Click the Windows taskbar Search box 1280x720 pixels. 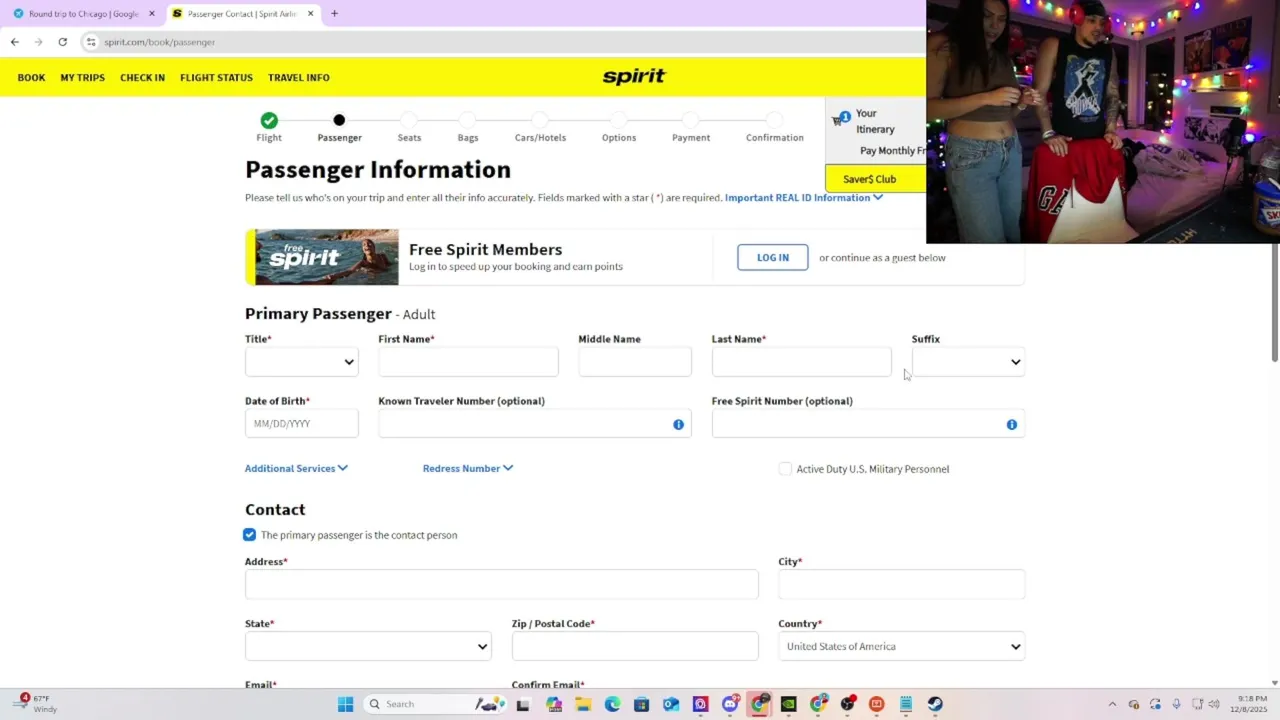tap(434, 704)
